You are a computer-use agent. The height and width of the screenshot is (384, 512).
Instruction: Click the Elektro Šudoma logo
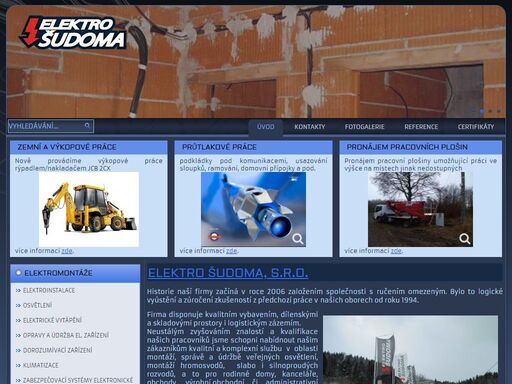(73, 32)
